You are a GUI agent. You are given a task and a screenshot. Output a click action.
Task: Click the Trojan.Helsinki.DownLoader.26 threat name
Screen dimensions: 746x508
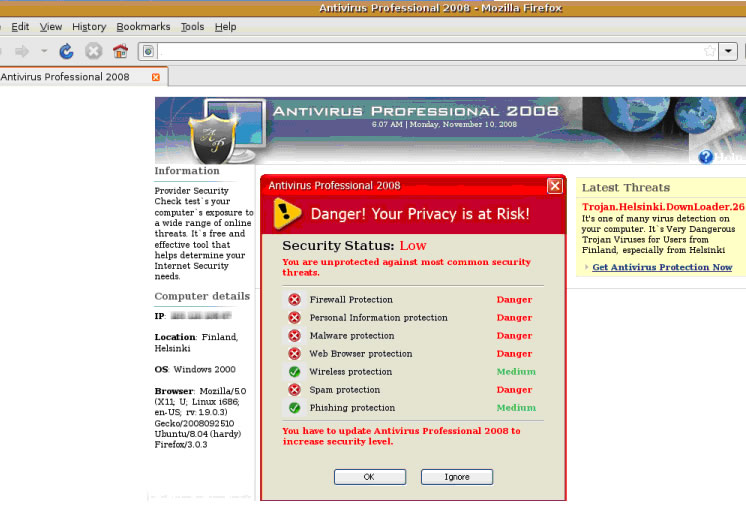coord(663,206)
